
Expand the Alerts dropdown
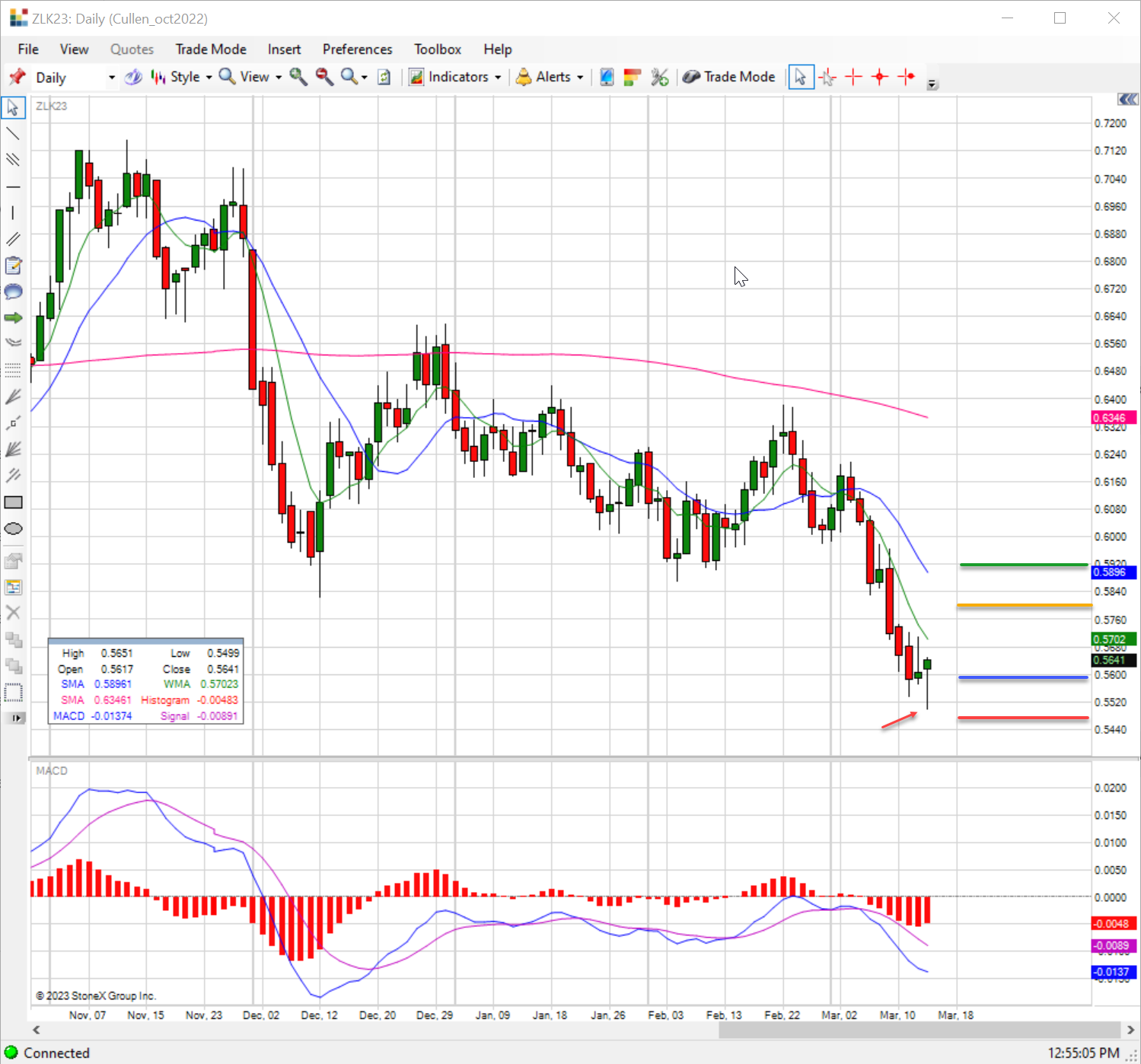550,77
